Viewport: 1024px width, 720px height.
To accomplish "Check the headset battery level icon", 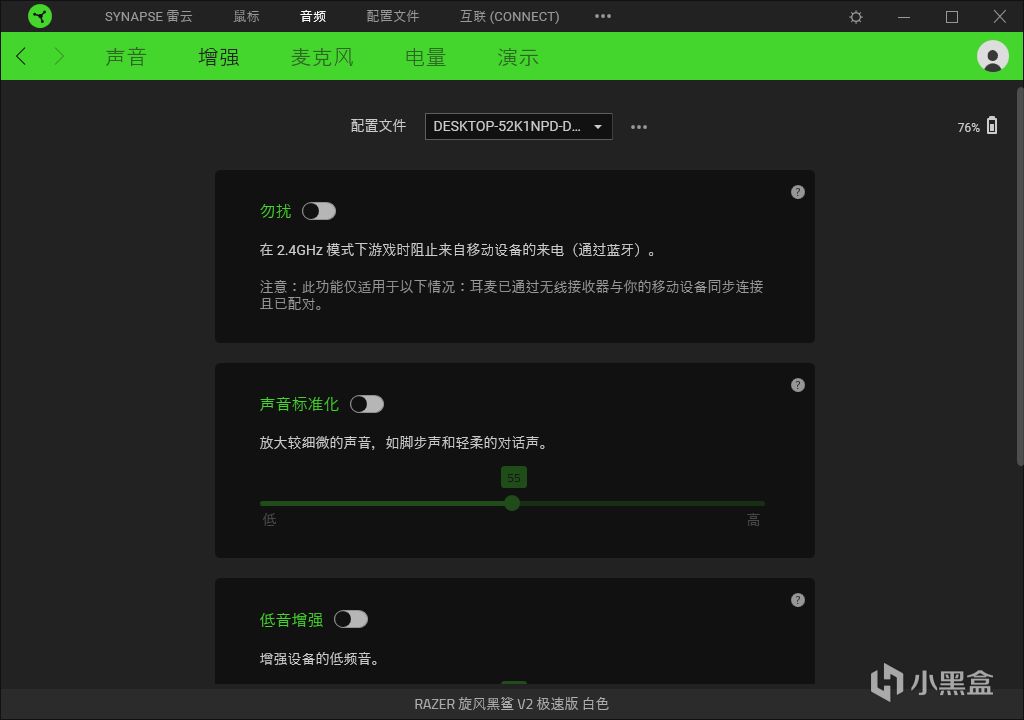I will (991, 126).
